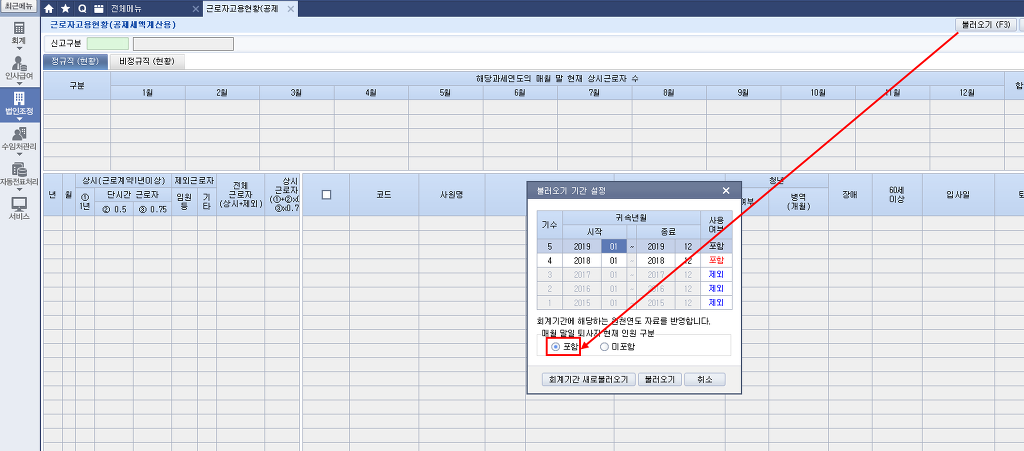Click the start year 2019 cell
The image size is (1024, 451).
coord(581,247)
